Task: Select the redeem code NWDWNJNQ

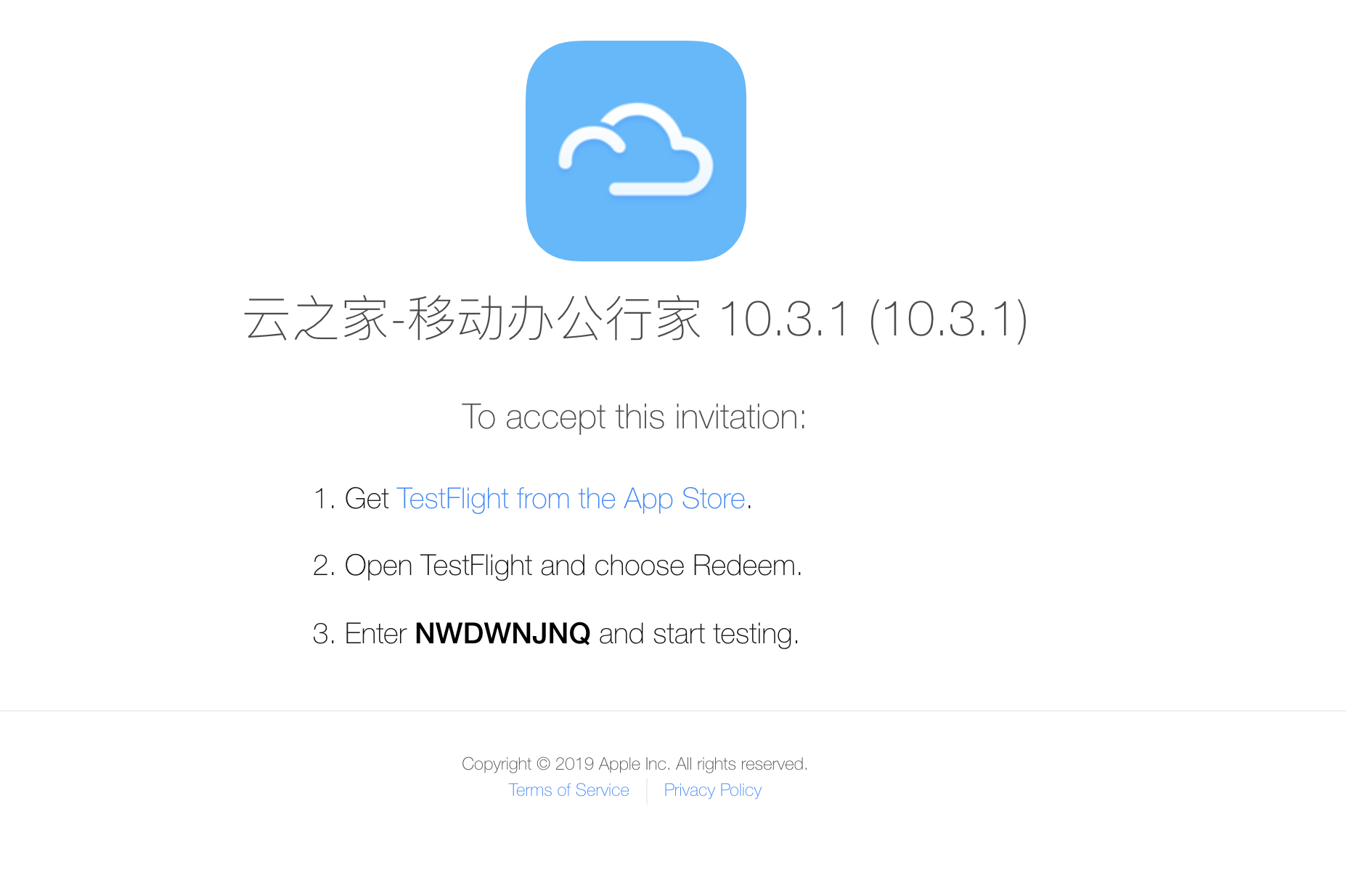Action: click(502, 633)
